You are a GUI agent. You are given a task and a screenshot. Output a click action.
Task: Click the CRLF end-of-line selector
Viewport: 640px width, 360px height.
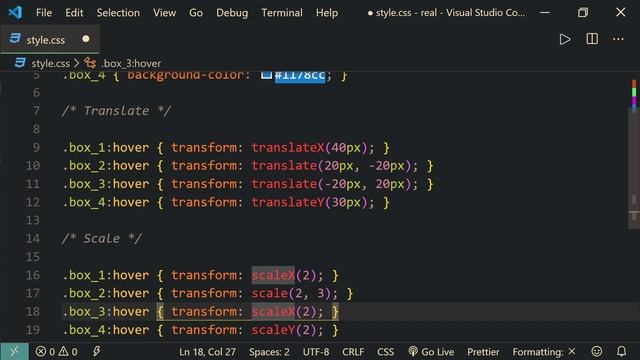tap(353, 352)
